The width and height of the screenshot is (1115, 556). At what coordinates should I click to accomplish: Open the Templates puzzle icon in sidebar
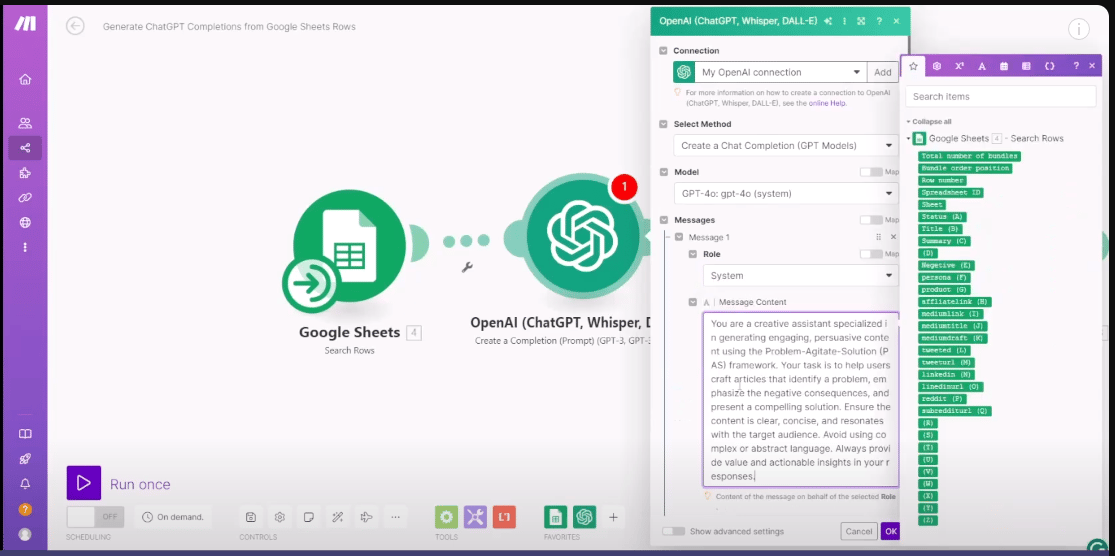(25, 173)
